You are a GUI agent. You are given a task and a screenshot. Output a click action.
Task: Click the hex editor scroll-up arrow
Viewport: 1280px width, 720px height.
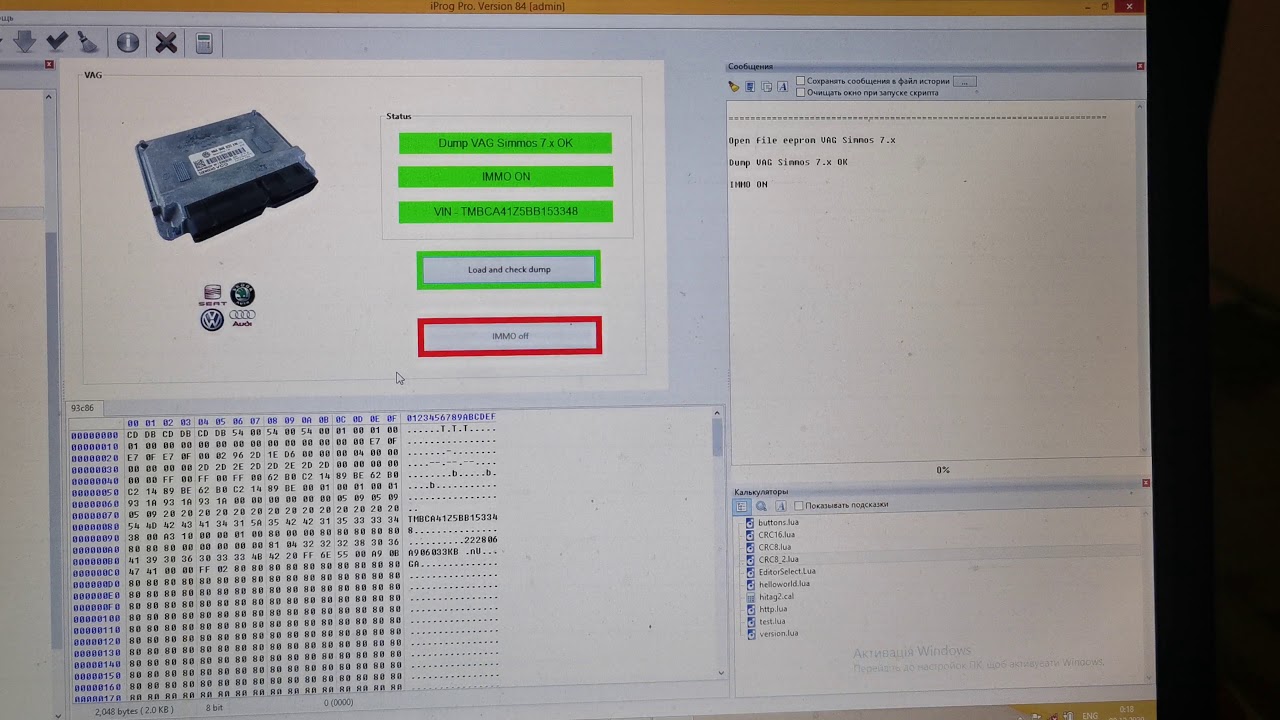click(717, 412)
